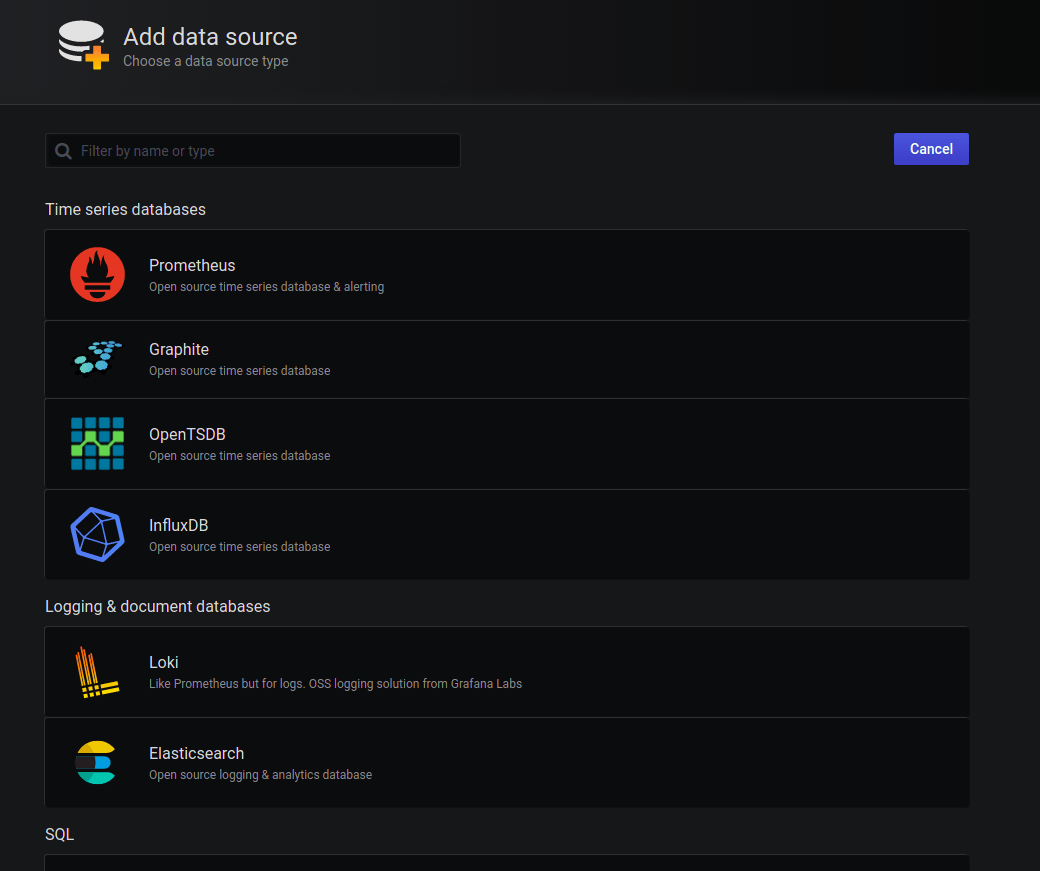Viewport: 1040px width, 871px height.
Task: Click 'Open source time series database & alerting' description
Action: (x=267, y=287)
